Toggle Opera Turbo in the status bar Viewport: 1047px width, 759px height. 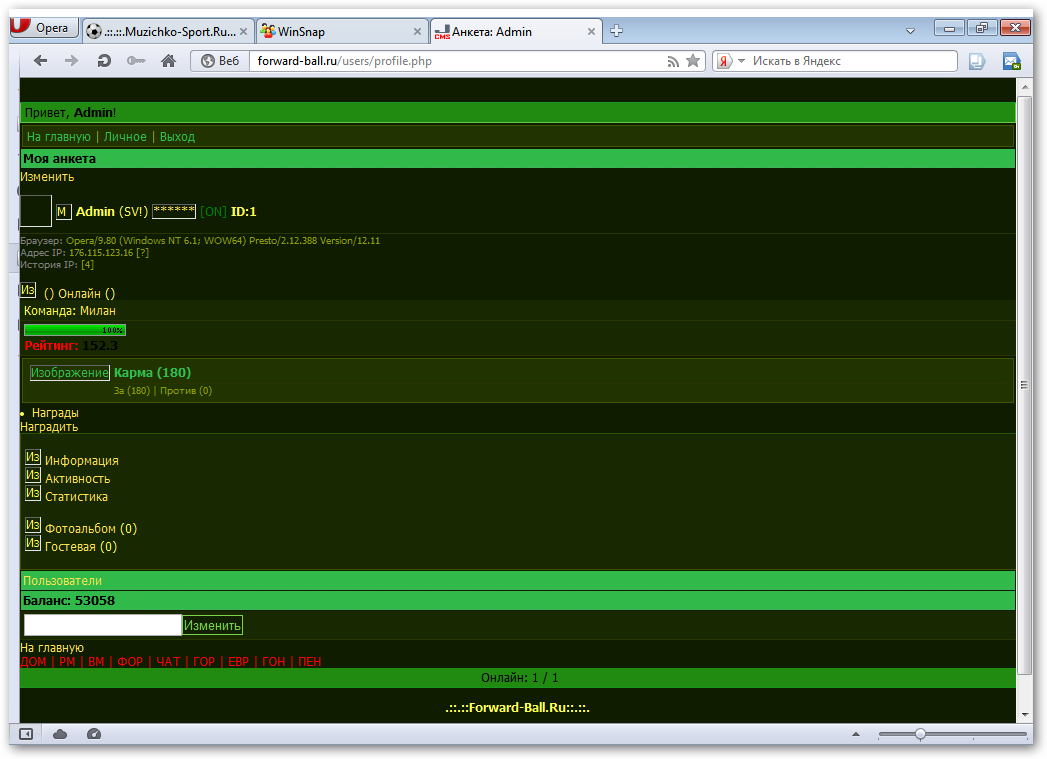(x=94, y=734)
